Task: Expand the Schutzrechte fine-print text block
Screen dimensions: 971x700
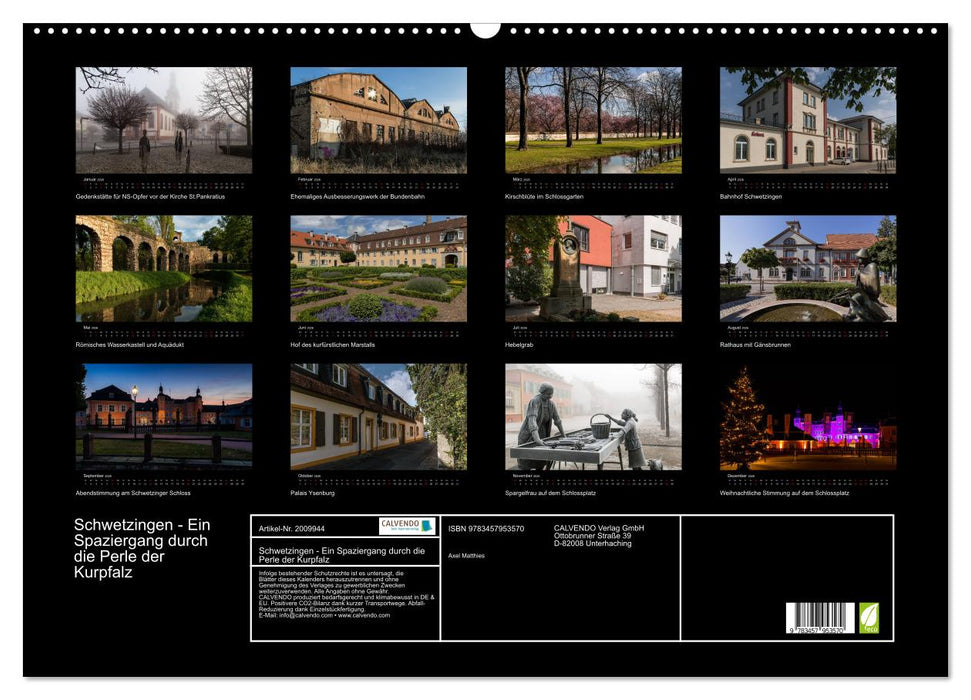Action: point(344,591)
